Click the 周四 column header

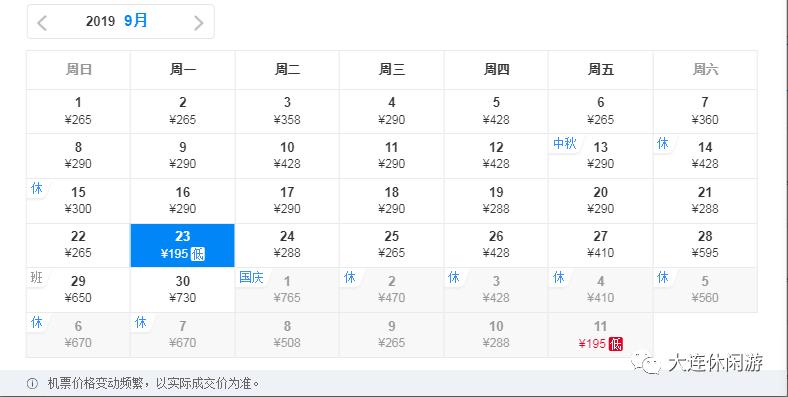(496, 70)
